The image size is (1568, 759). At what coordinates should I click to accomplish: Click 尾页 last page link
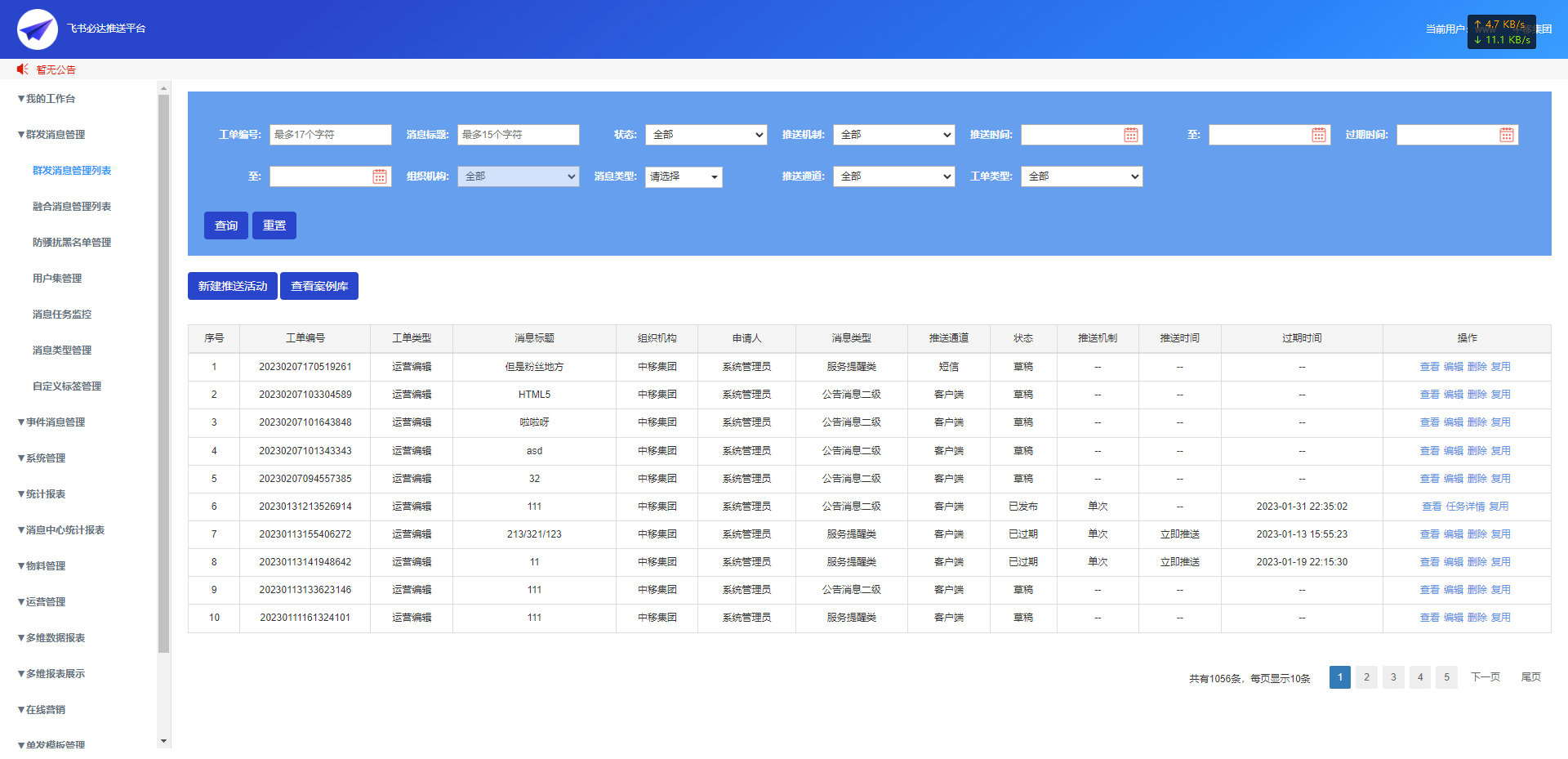point(1531,677)
